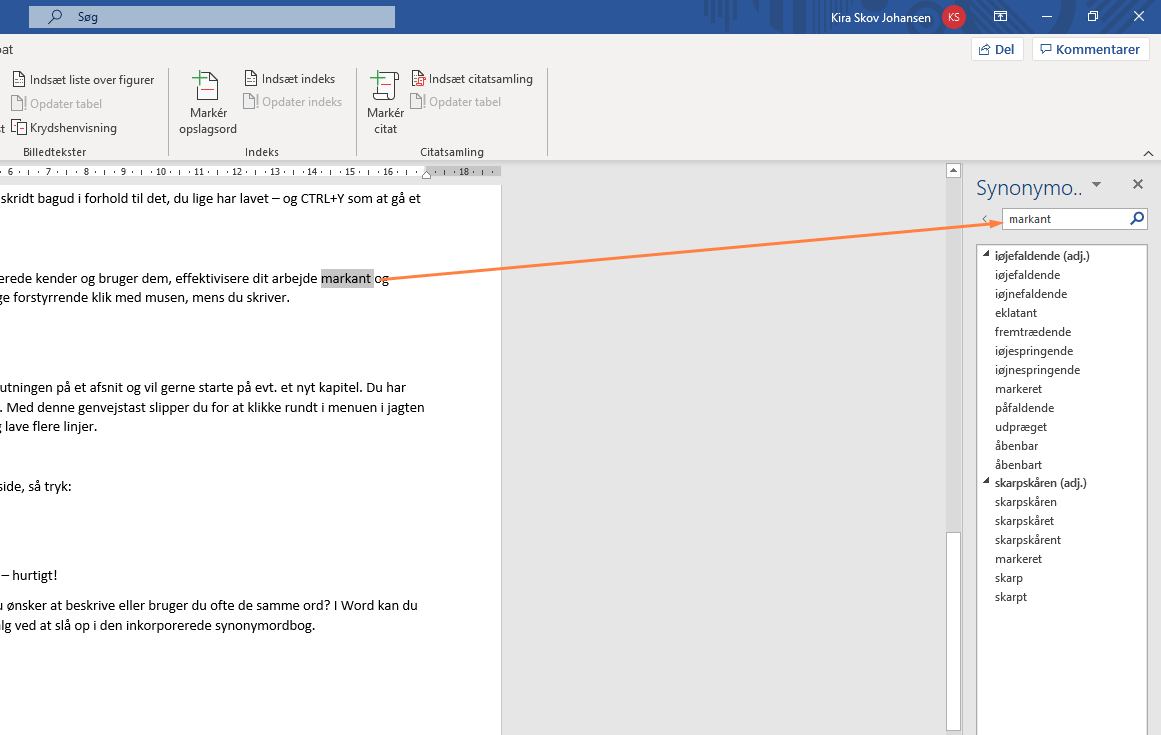The width and height of the screenshot is (1161, 735).
Task: Open the Synonymordbog pane options dropdown
Action: coord(1096,185)
